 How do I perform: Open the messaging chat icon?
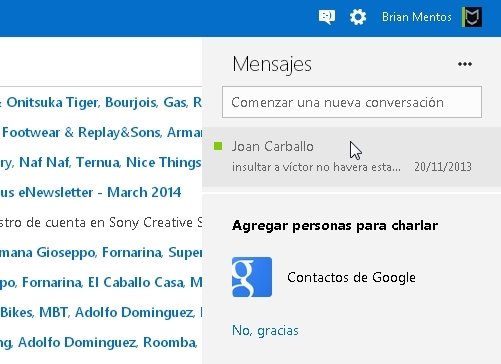(327, 16)
